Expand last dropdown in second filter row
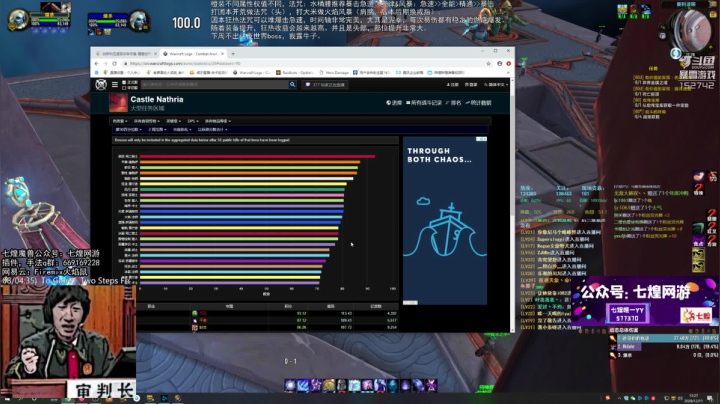The width and height of the screenshot is (720, 404). tap(212, 130)
